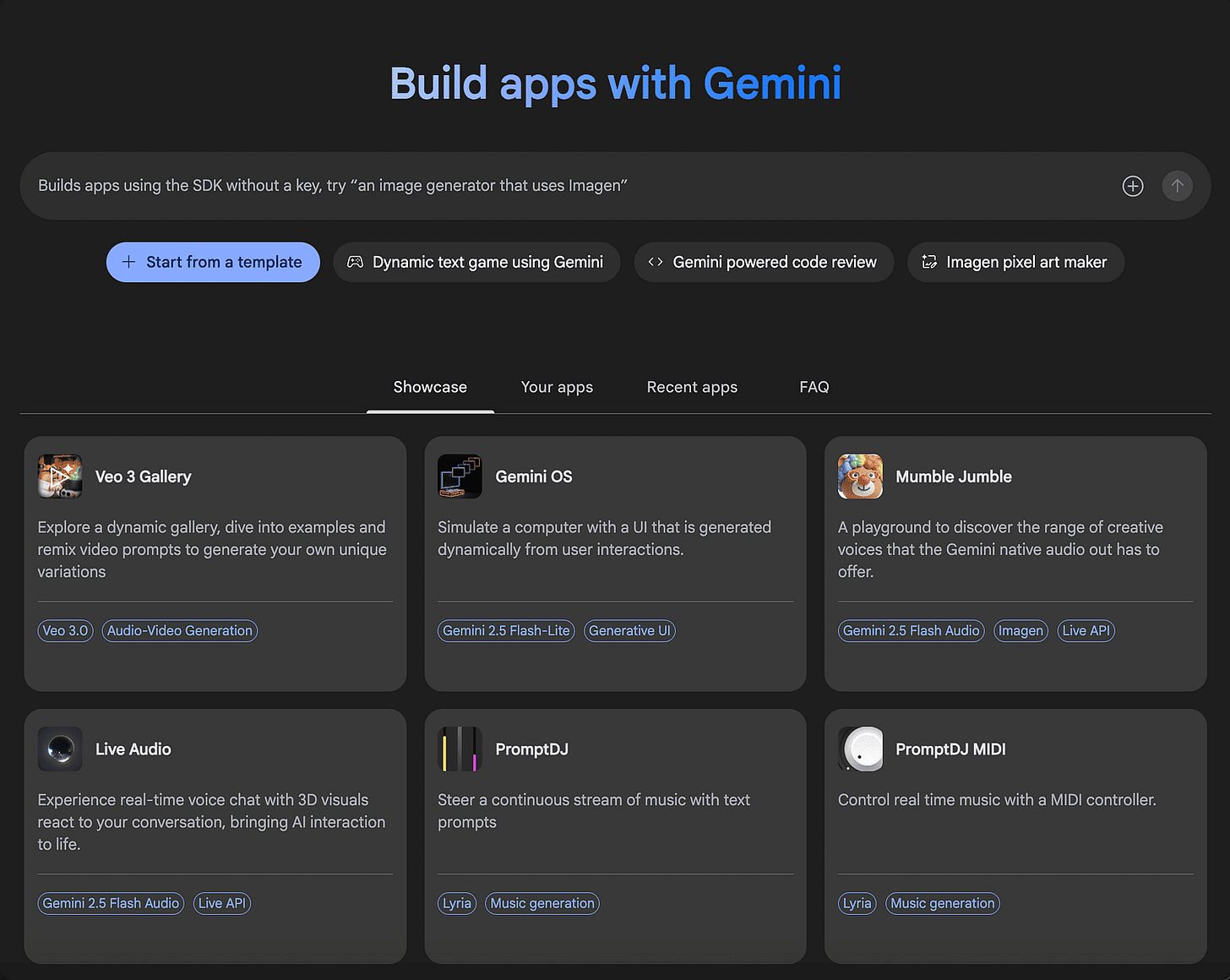Click the Audio-Video Generation tag
Image resolution: width=1230 pixels, height=980 pixels.
(180, 631)
